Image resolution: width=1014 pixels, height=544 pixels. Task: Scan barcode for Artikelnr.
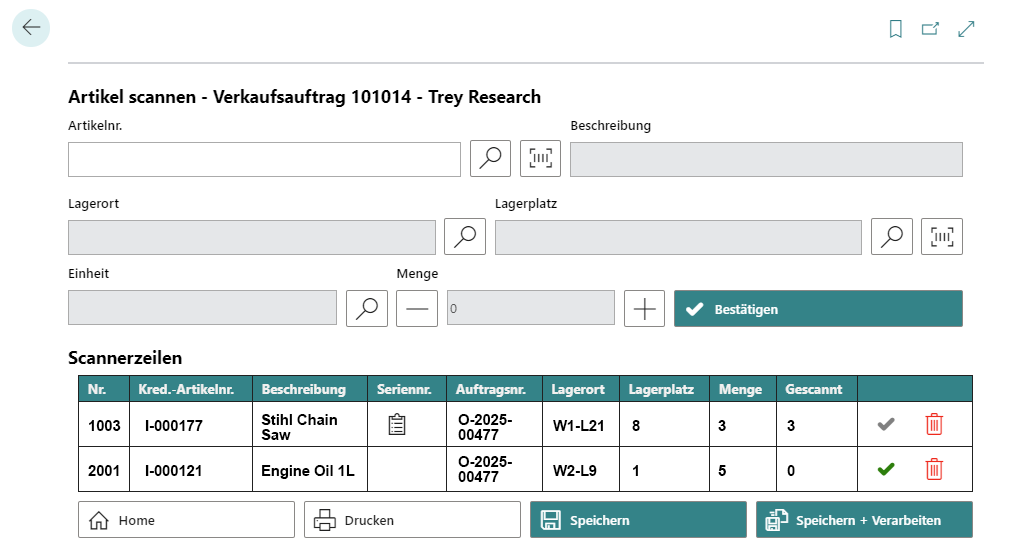(x=541, y=158)
